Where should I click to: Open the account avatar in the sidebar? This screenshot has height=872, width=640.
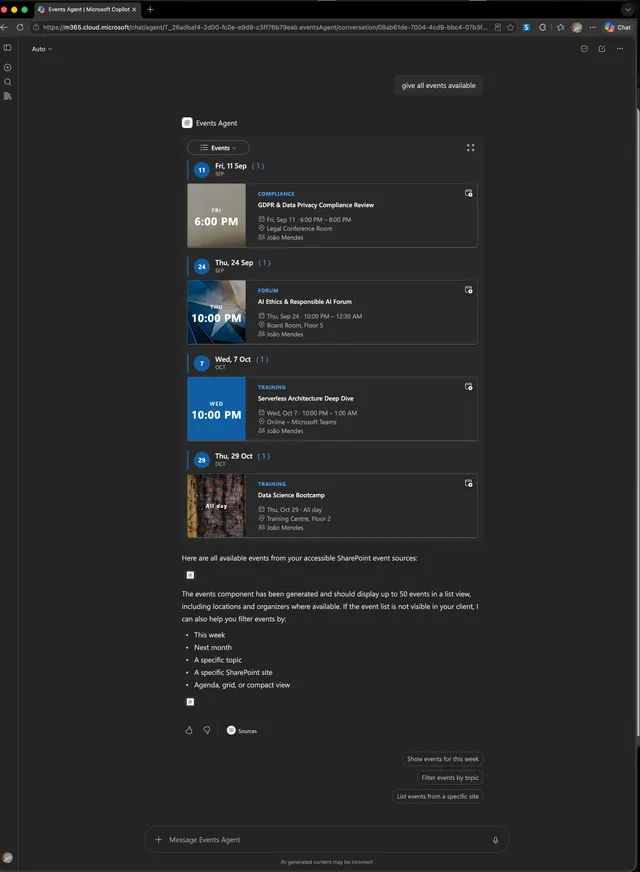point(7,858)
